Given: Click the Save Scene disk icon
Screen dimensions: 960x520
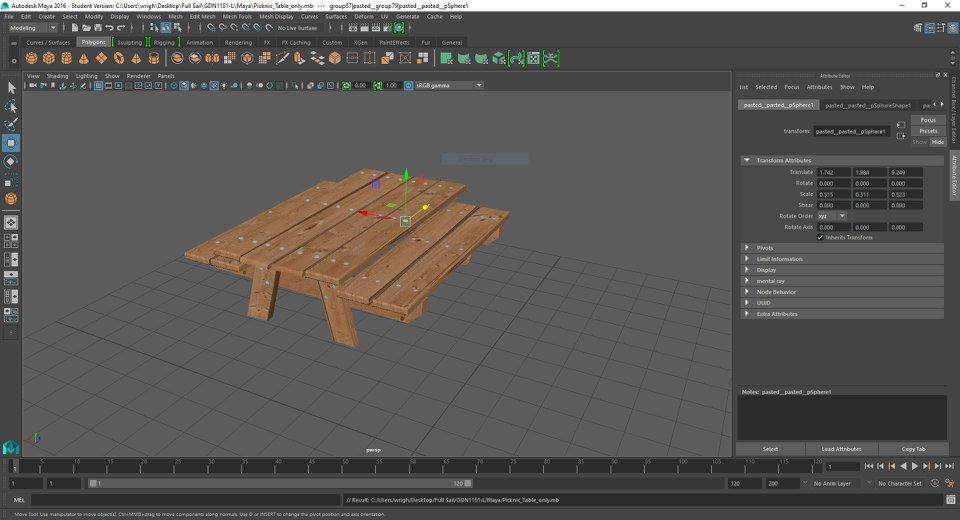Looking at the screenshot, I should [97, 28].
